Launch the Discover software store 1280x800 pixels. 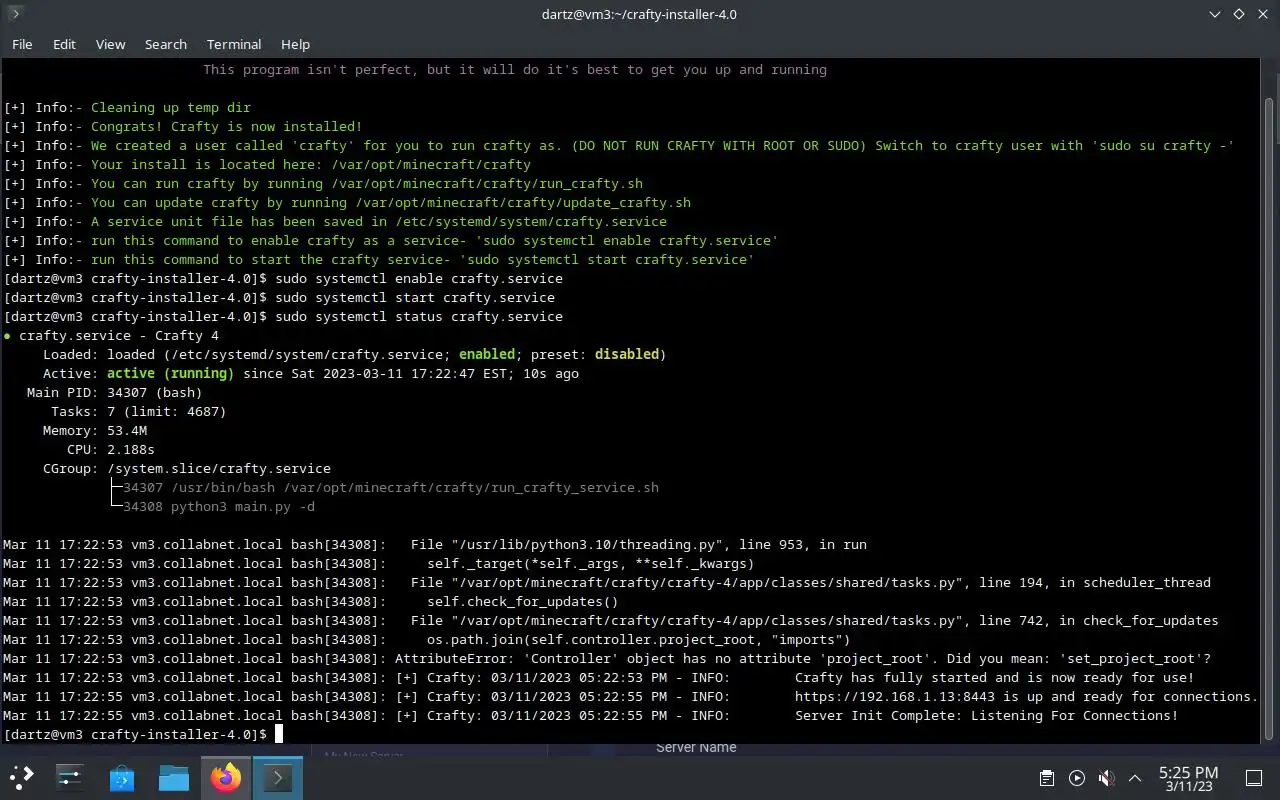(122, 777)
